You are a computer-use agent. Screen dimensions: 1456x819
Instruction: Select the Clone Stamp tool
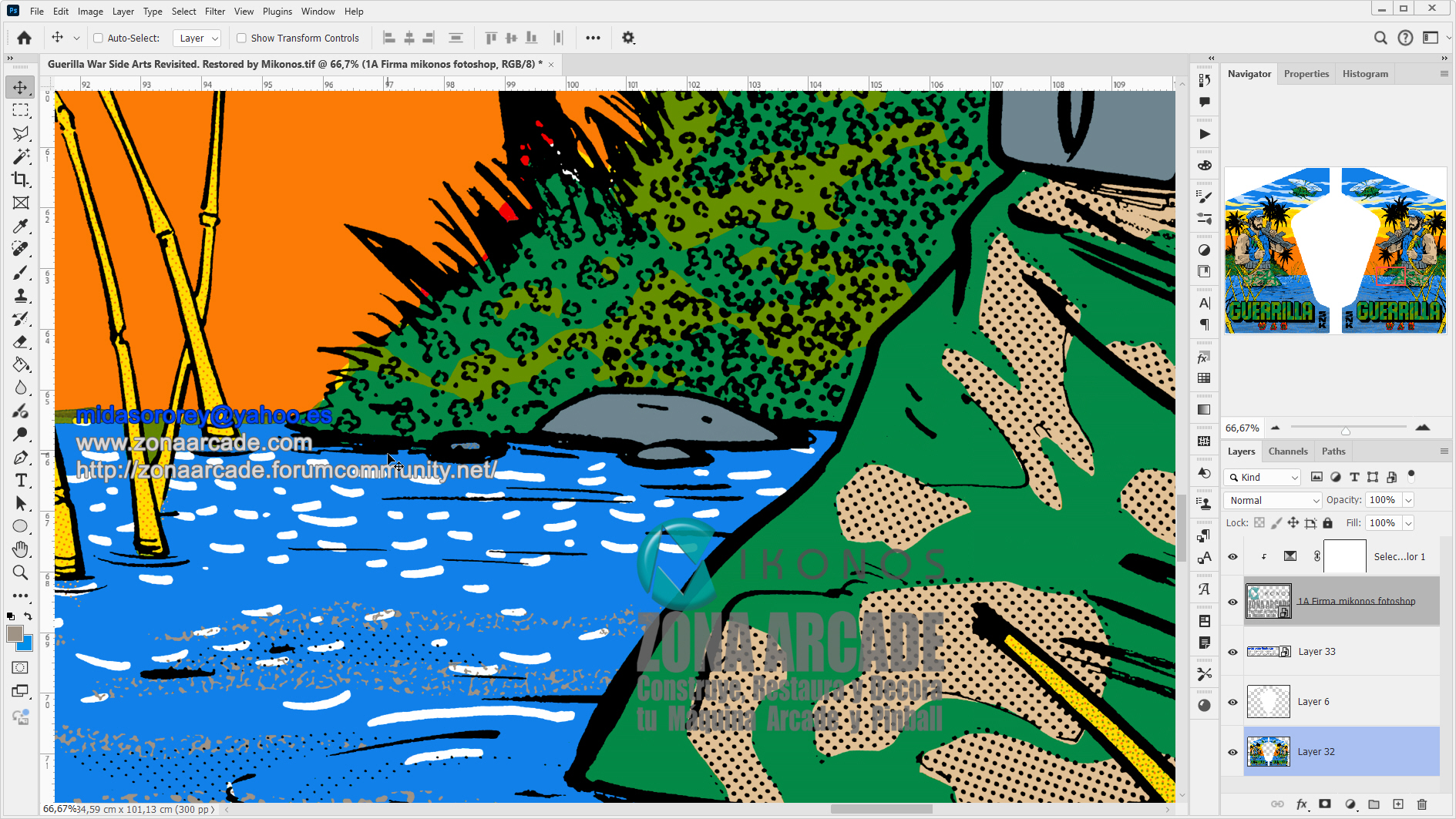[x=21, y=296]
